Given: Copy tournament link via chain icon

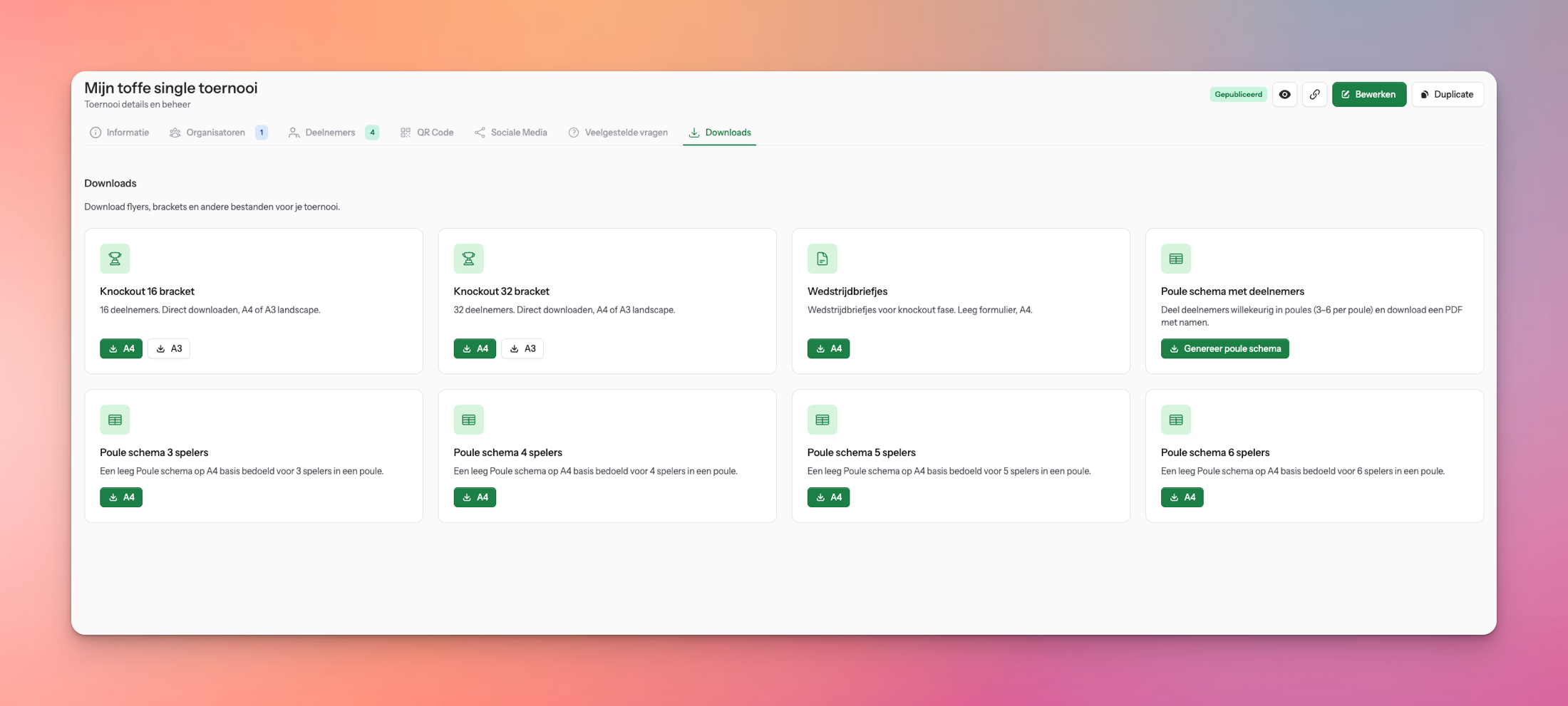Looking at the screenshot, I should click(x=1314, y=95).
